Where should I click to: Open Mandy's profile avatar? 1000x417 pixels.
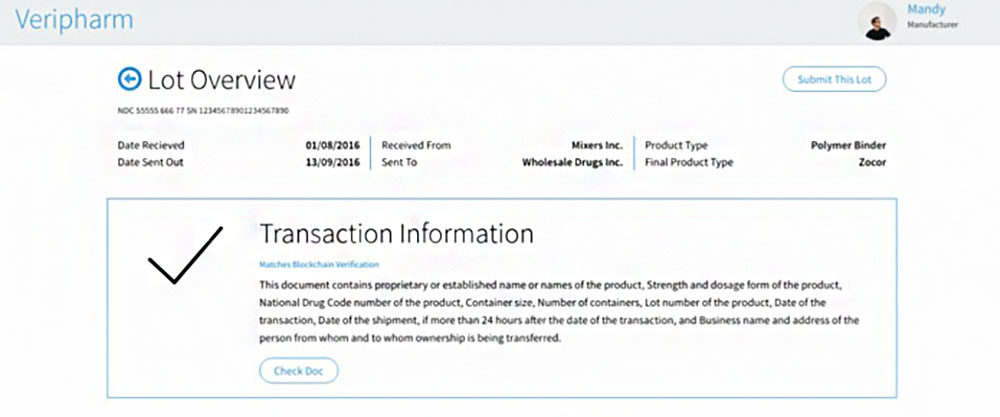pyautogui.click(x=878, y=21)
